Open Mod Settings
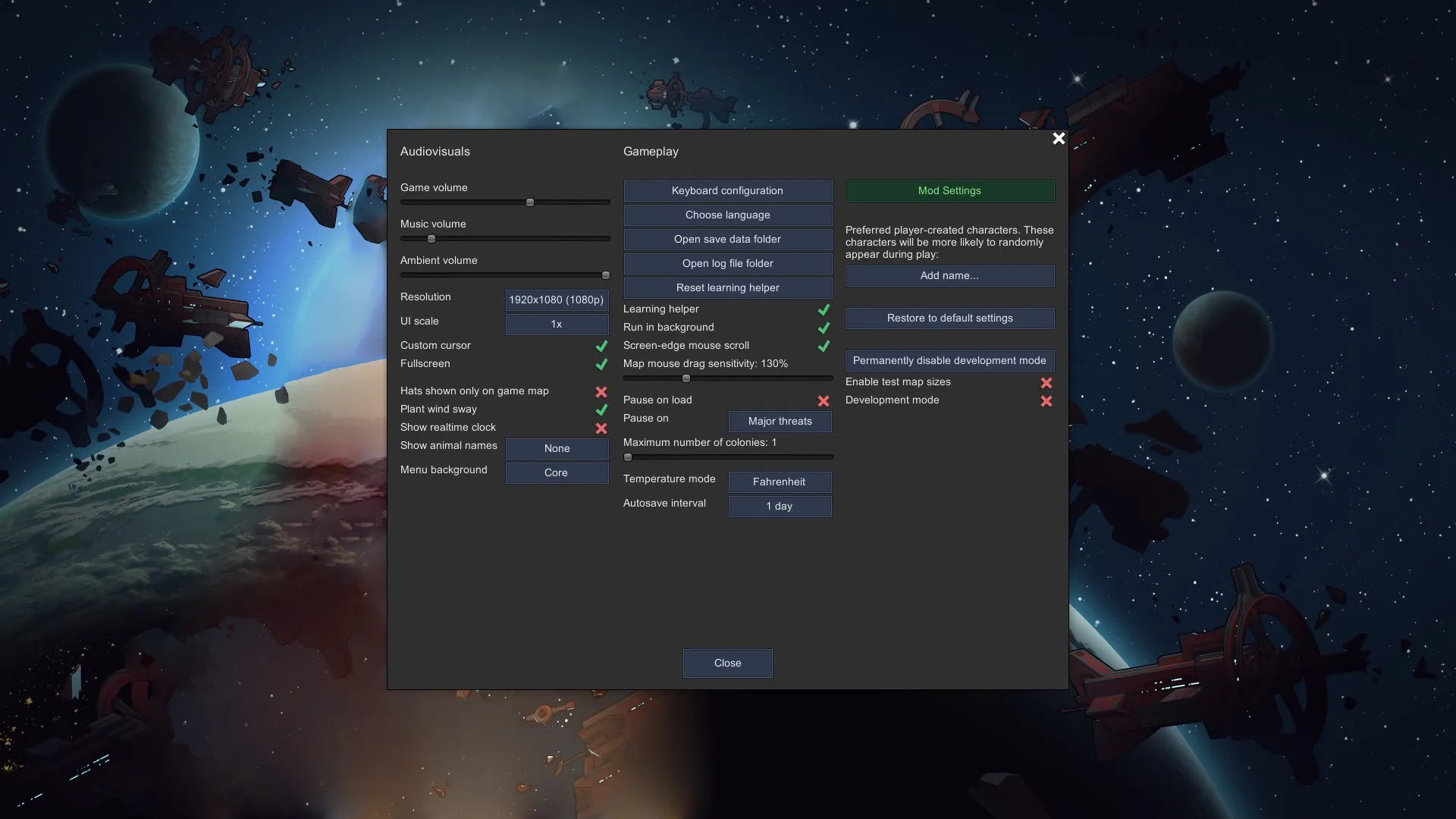Viewport: 1456px width, 819px height. pyautogui.click(x=949, y=190)
